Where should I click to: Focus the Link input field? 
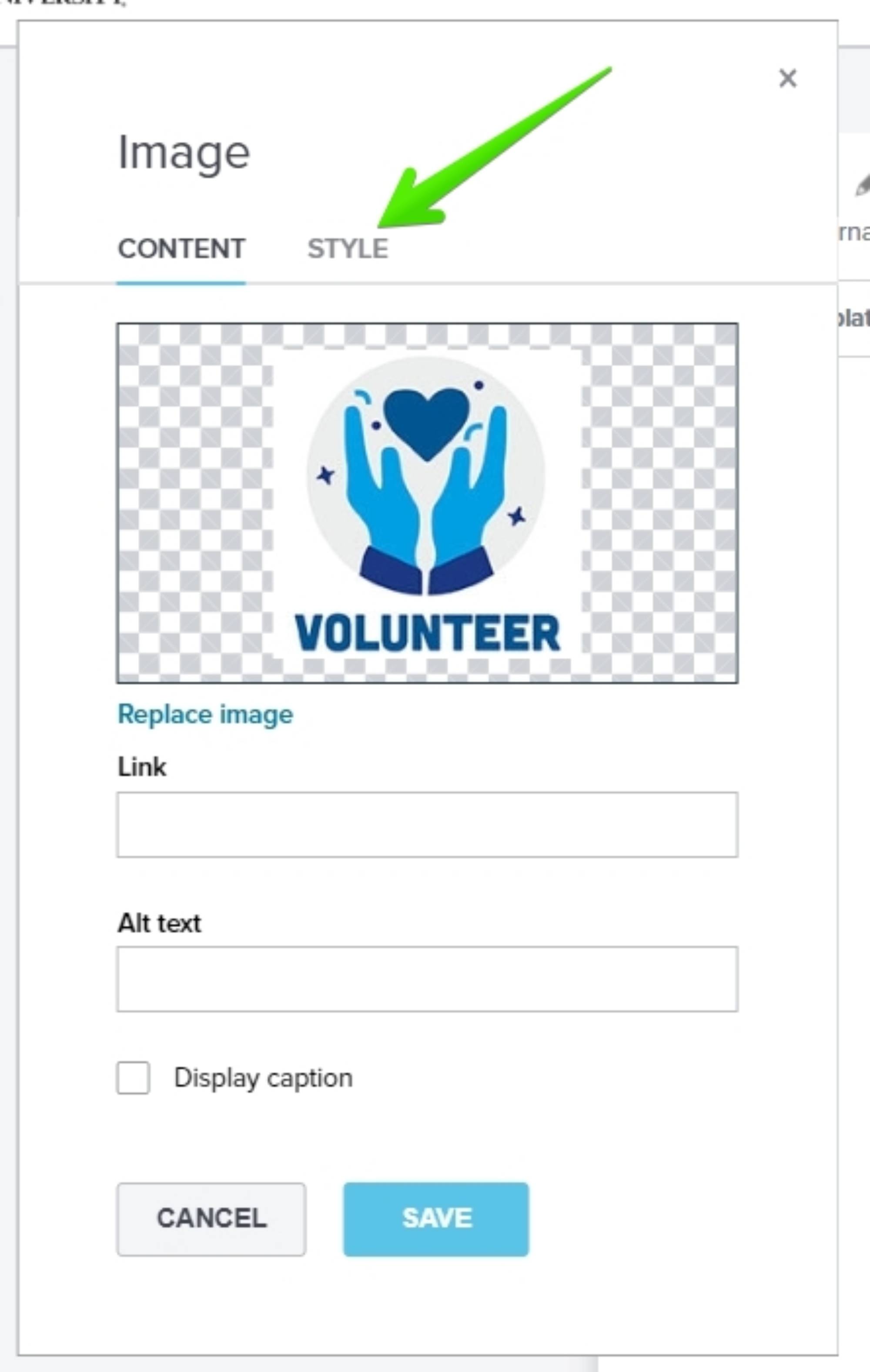tap(427, 824)
